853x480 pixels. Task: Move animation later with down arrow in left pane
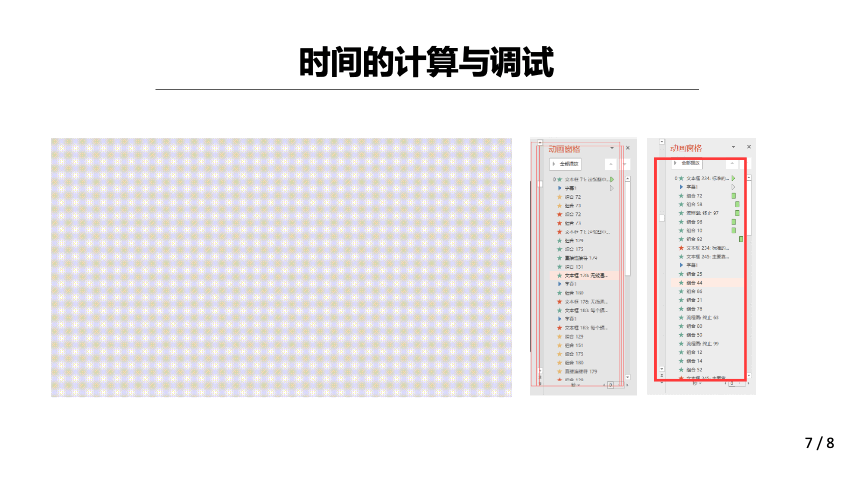[625, 164]
